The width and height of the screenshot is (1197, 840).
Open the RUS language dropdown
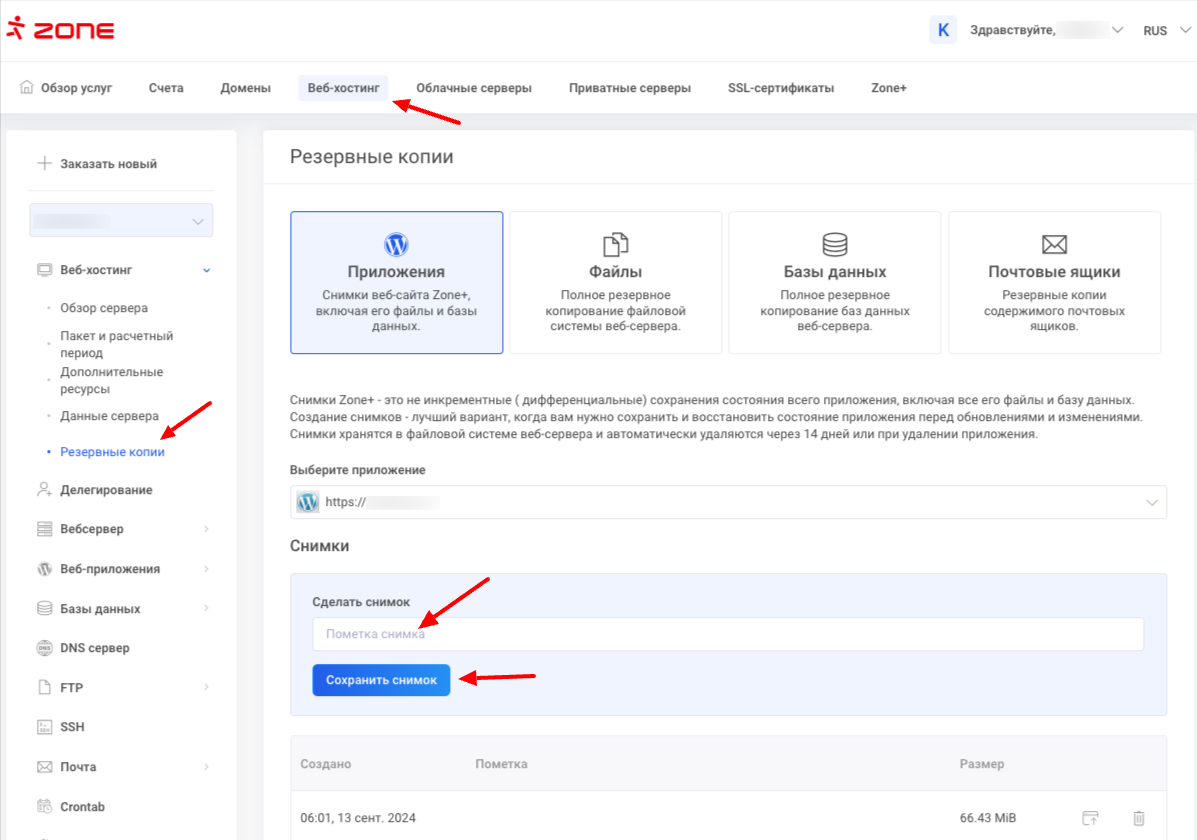1163,31
